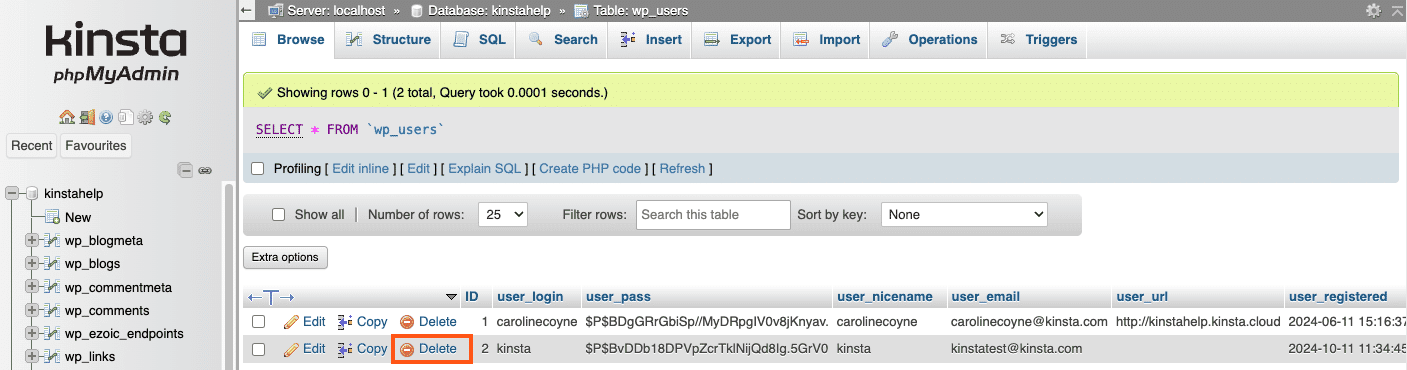Switch to the Browse tab
The height and width of the screenshot is (370, 1407).
click(288, 40)
